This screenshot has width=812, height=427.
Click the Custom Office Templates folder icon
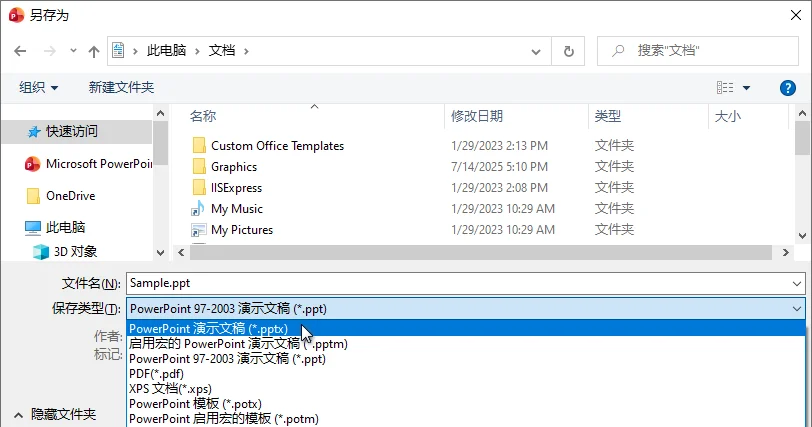(x=199, y=145)
